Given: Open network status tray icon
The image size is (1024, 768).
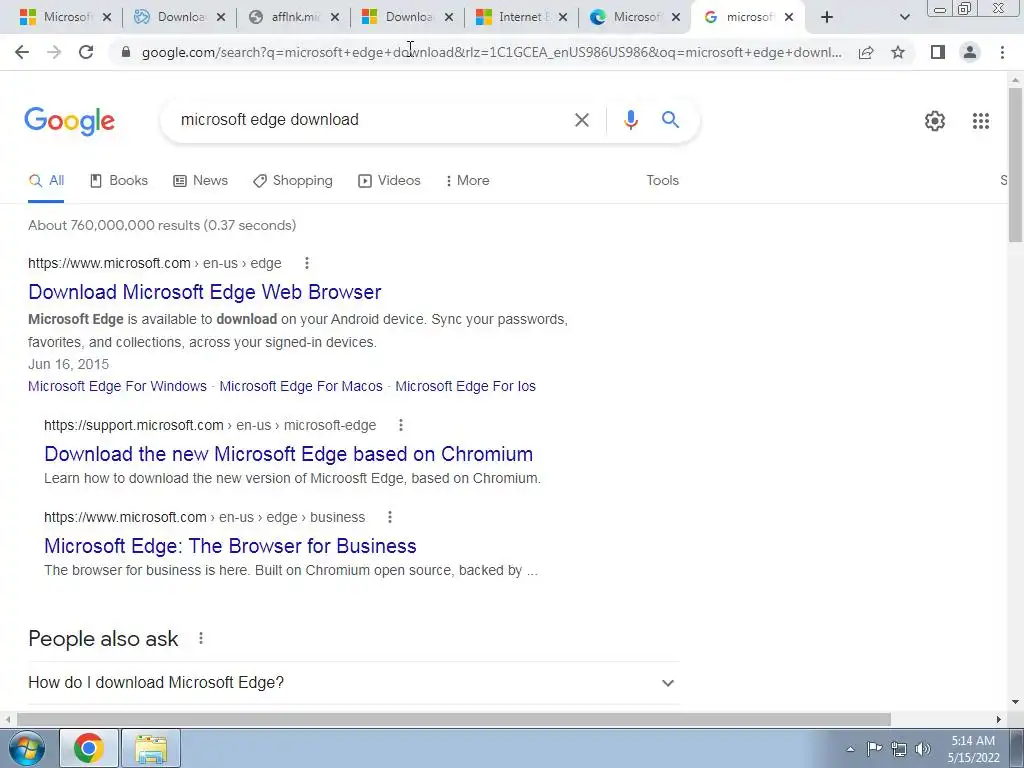Looking at the screenshot, I should click(899, 749).
